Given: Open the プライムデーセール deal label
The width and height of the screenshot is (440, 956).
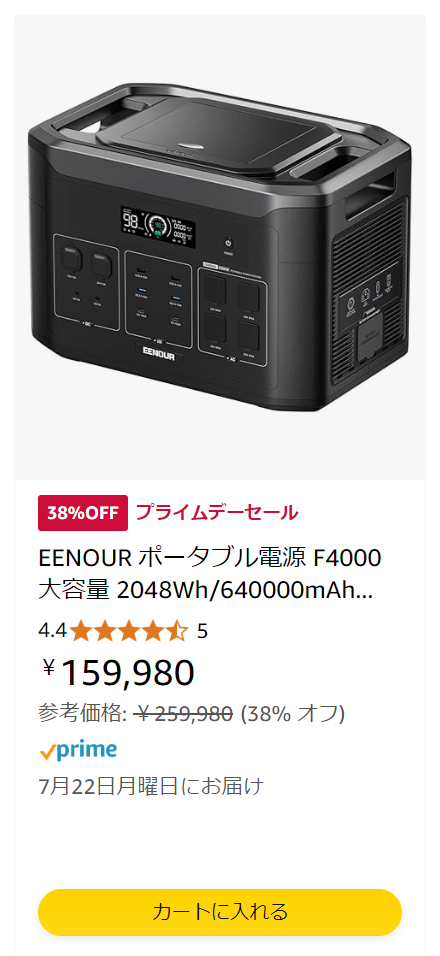Looking at the screenshot, I should [217, 513].
